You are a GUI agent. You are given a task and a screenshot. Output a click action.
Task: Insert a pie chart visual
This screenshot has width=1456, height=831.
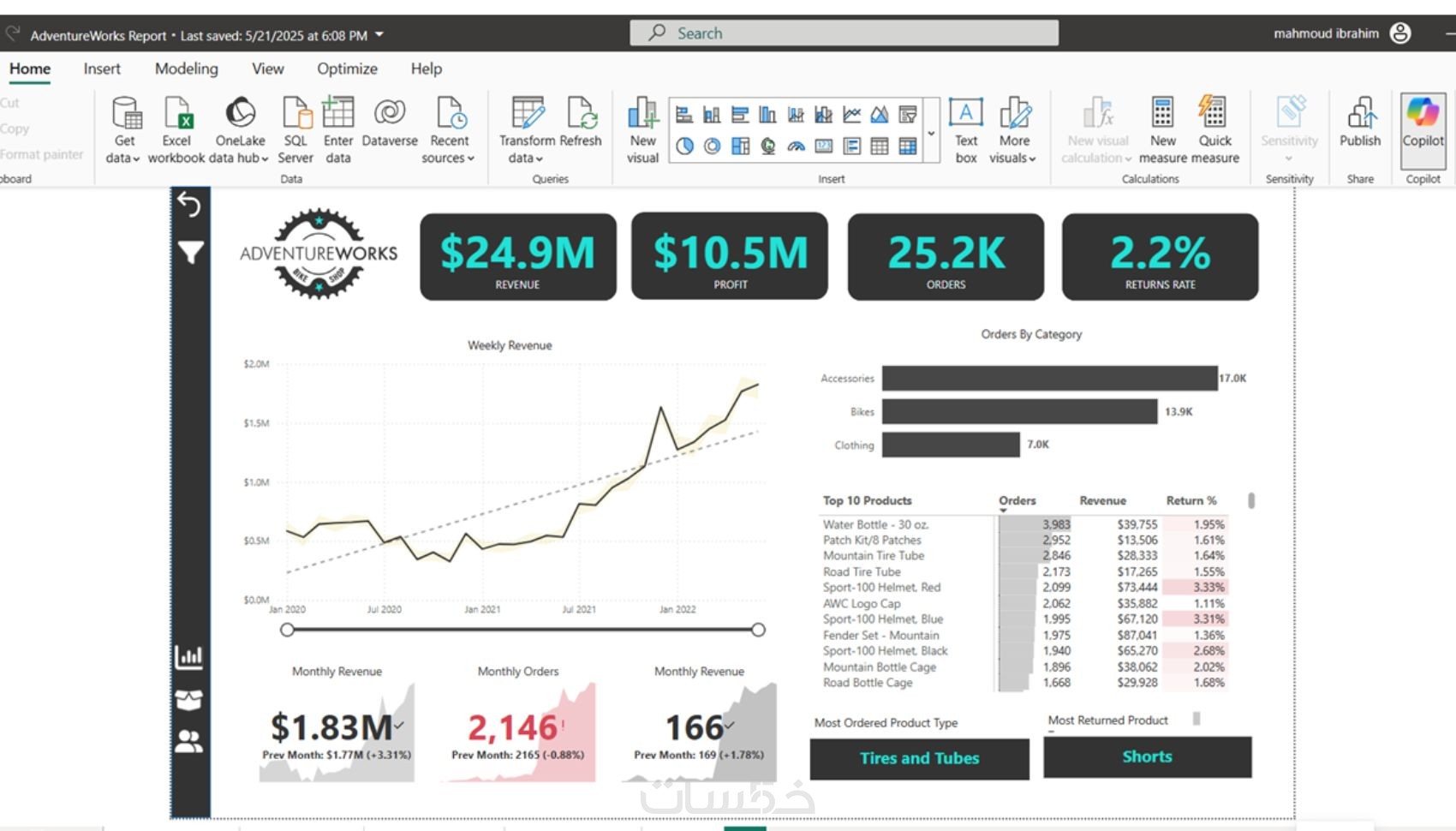click(684, 146)
